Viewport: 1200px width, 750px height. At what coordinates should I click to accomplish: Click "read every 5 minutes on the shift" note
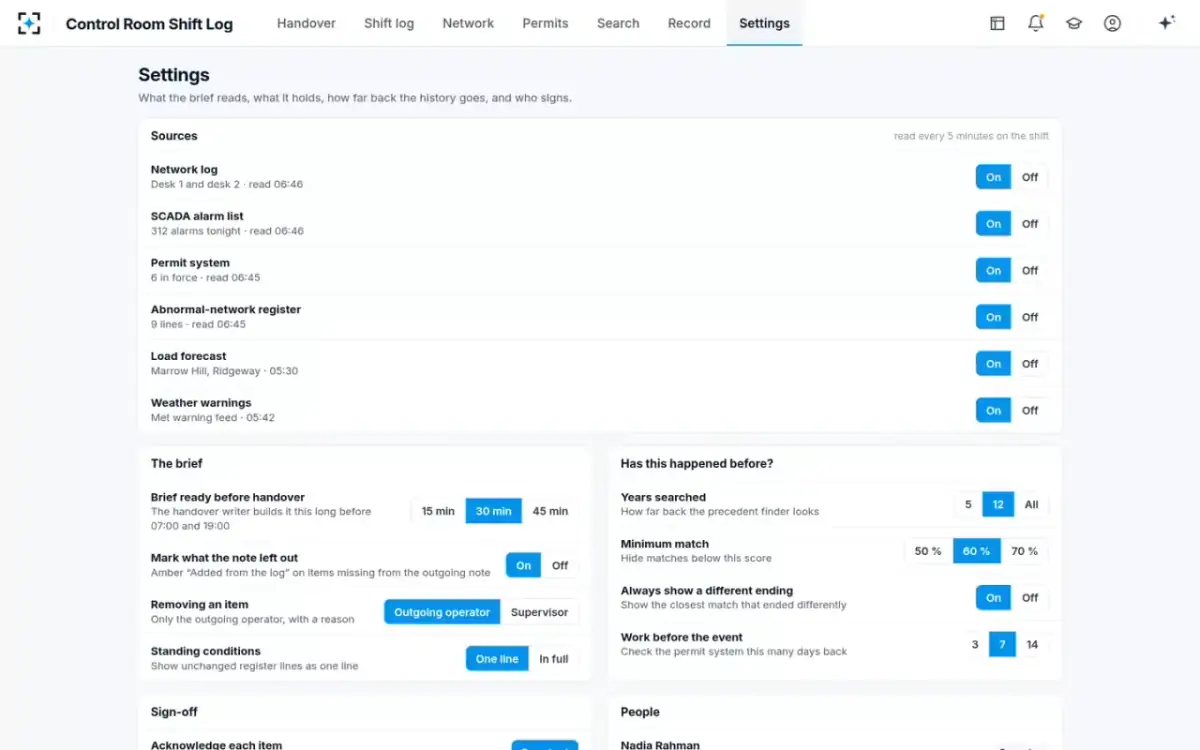click(971, 136)
